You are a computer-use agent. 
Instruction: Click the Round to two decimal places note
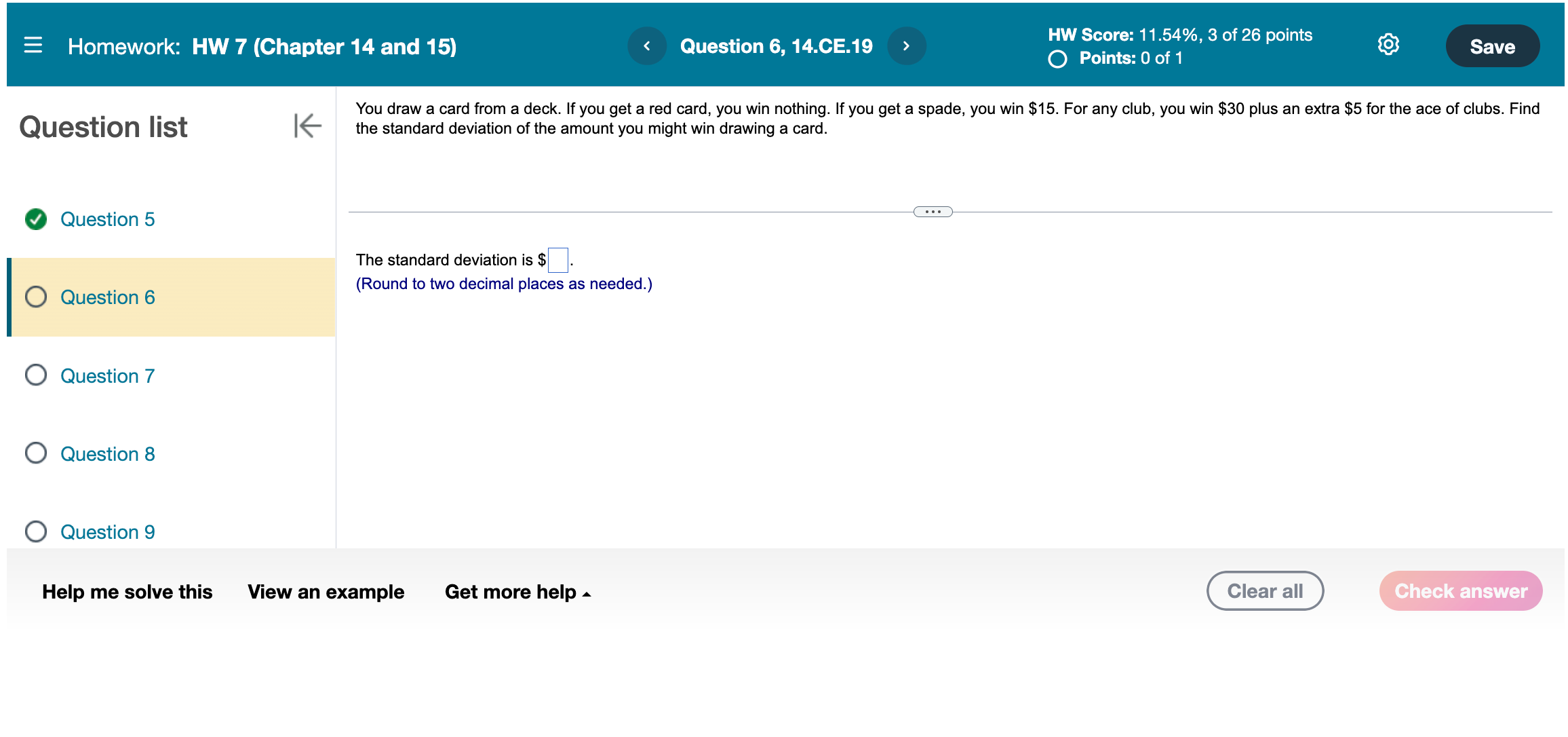504,284
